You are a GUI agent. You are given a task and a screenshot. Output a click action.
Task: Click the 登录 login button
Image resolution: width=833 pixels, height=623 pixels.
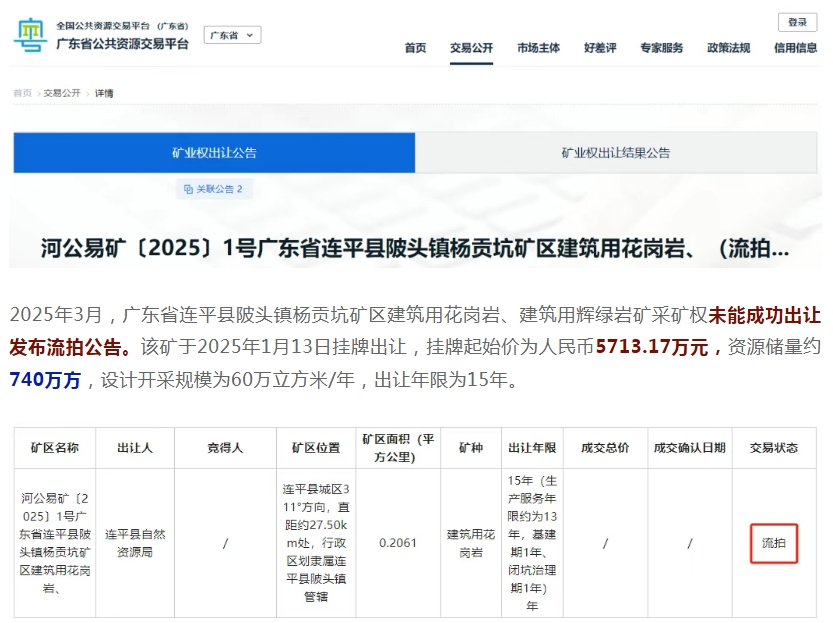click(x=797, y=22)
